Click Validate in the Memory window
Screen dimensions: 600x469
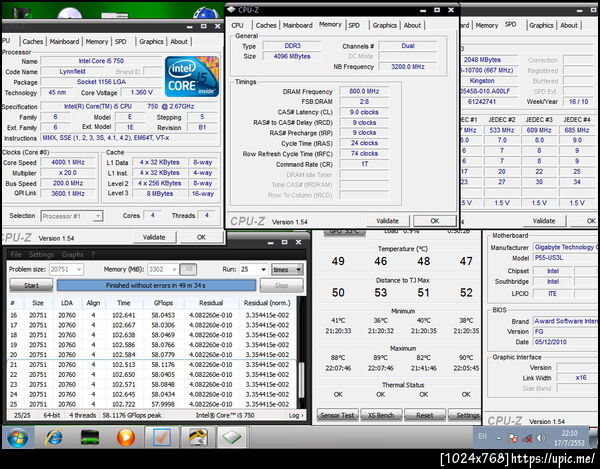[387, 221]
